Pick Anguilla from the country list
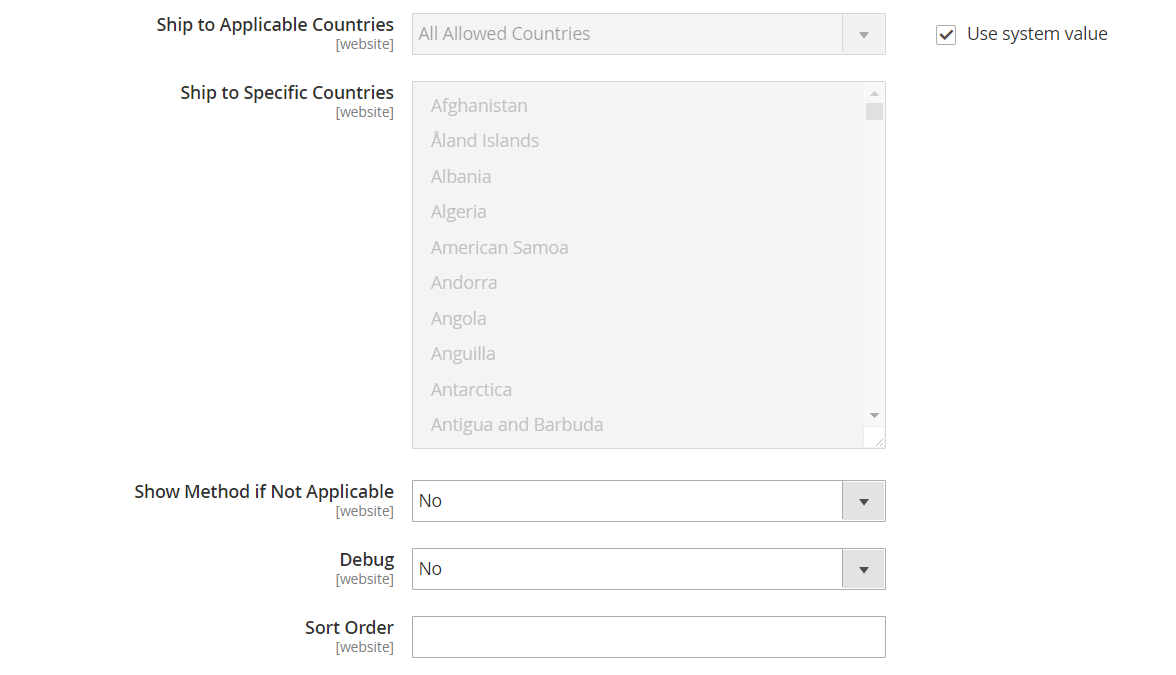This screenshot has height=675, width=1176. coord(463,354)
